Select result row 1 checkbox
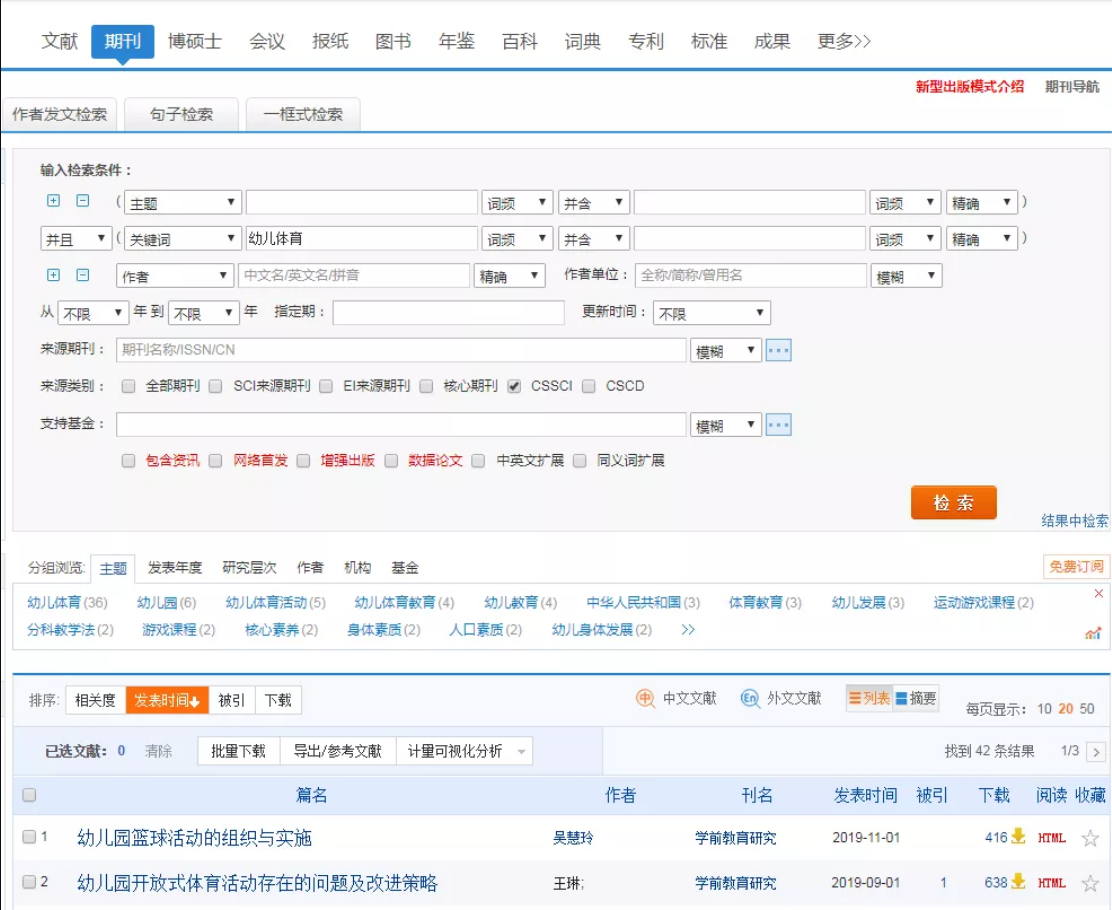Viewport: 1112px width, 910px height. click(x=29, y=837)
